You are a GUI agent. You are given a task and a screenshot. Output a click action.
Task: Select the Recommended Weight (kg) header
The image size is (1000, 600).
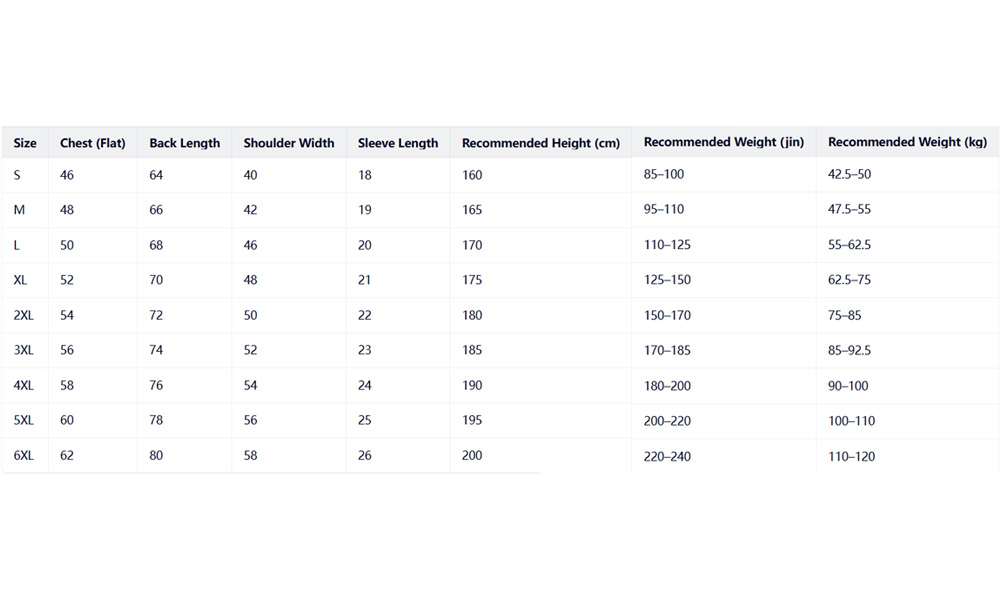pyautogui.click(x=908, y=142)
